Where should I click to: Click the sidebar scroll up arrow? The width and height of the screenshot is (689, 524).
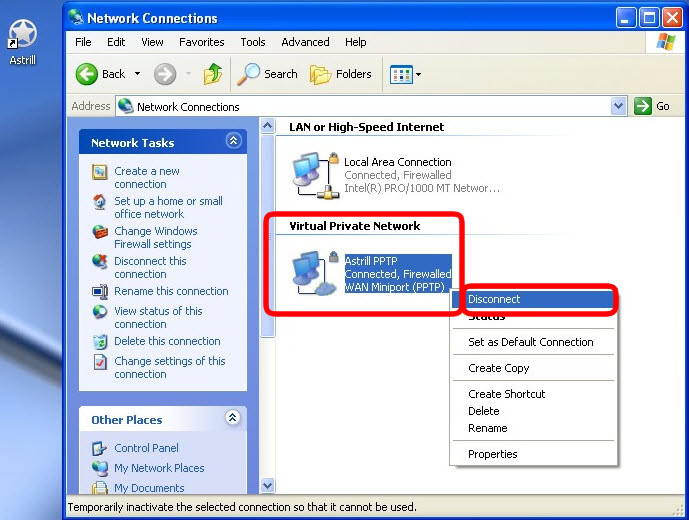click(x=267, y=126)
